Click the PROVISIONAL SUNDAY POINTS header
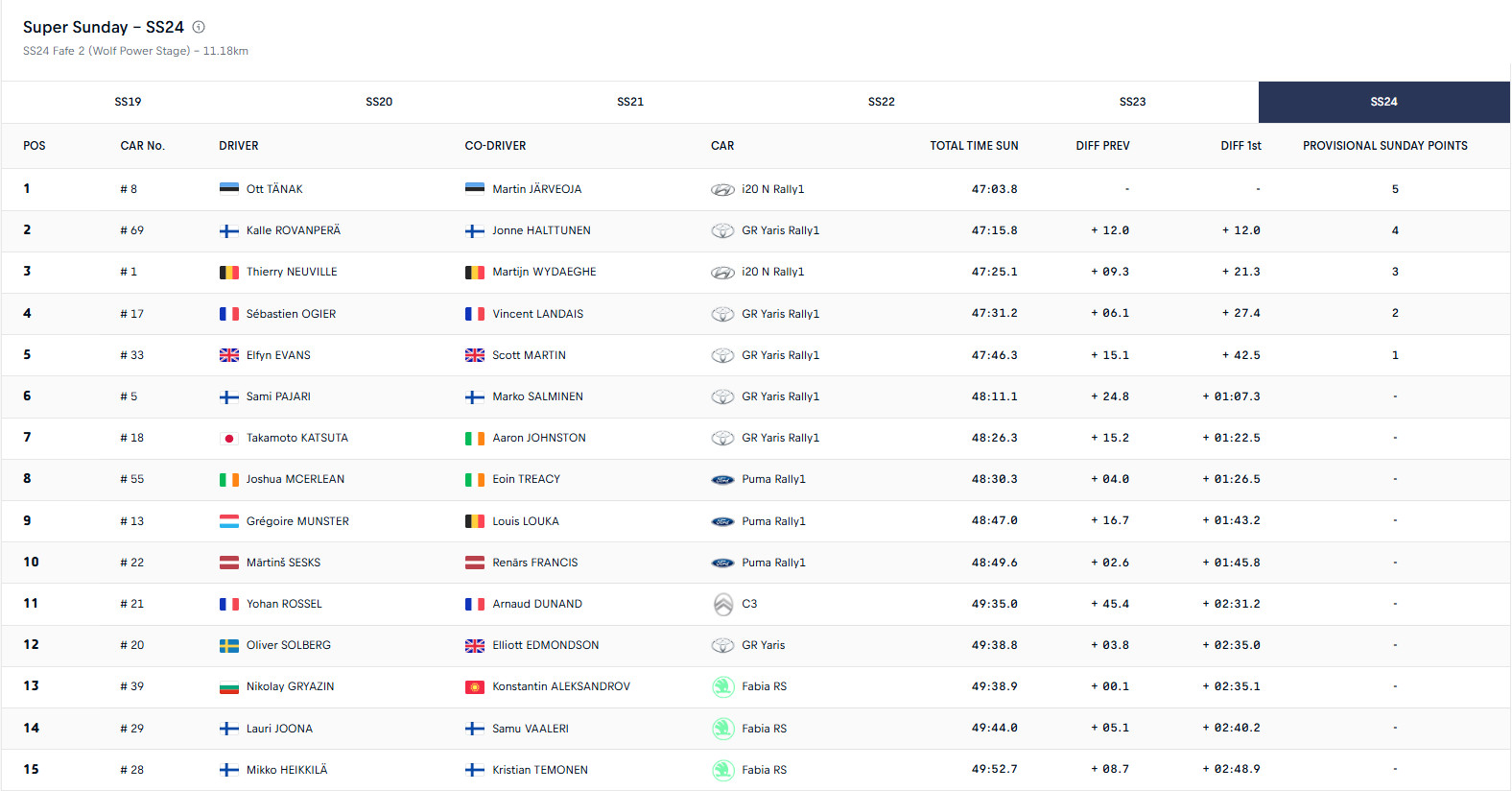1512x791 pixels. pos(1385,146)
